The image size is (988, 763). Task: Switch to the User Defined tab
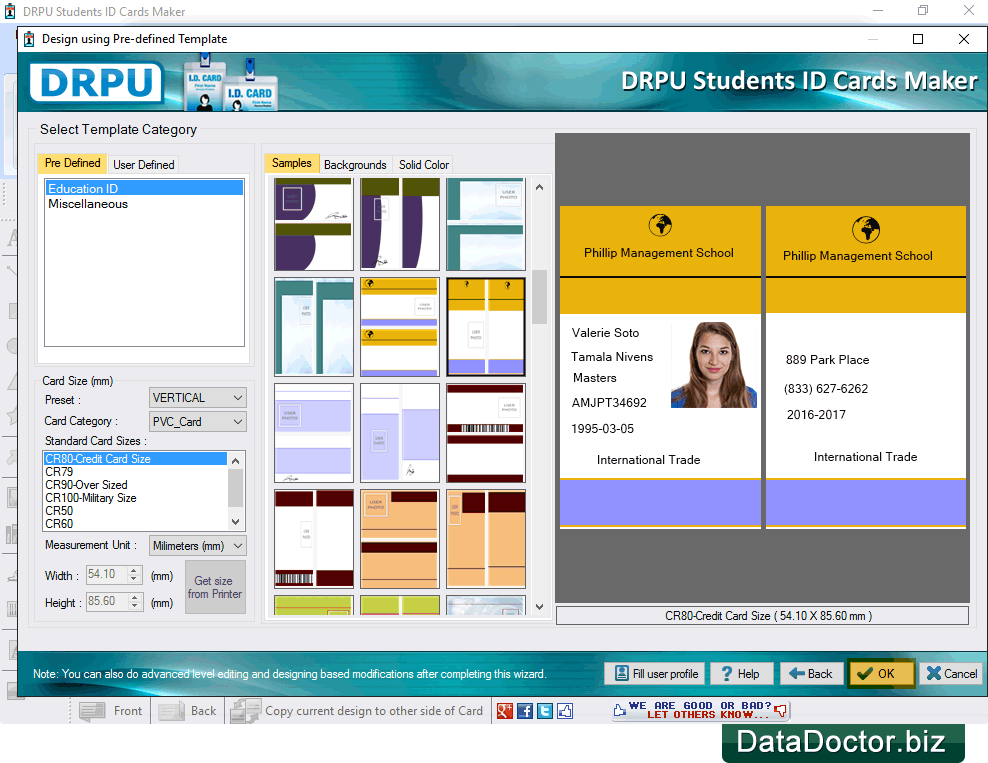144,164
